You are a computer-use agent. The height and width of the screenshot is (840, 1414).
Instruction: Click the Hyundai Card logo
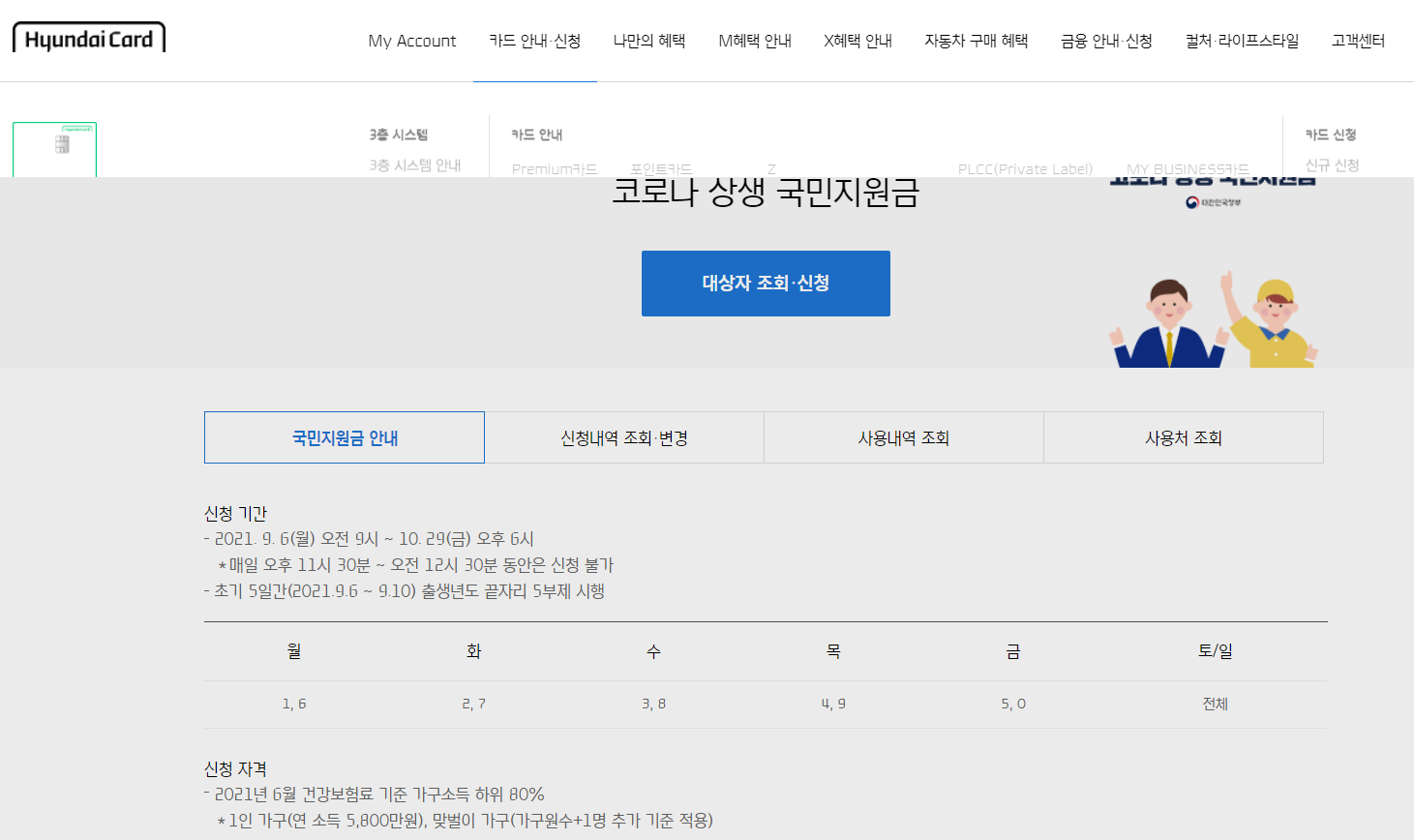coord(88,37)
